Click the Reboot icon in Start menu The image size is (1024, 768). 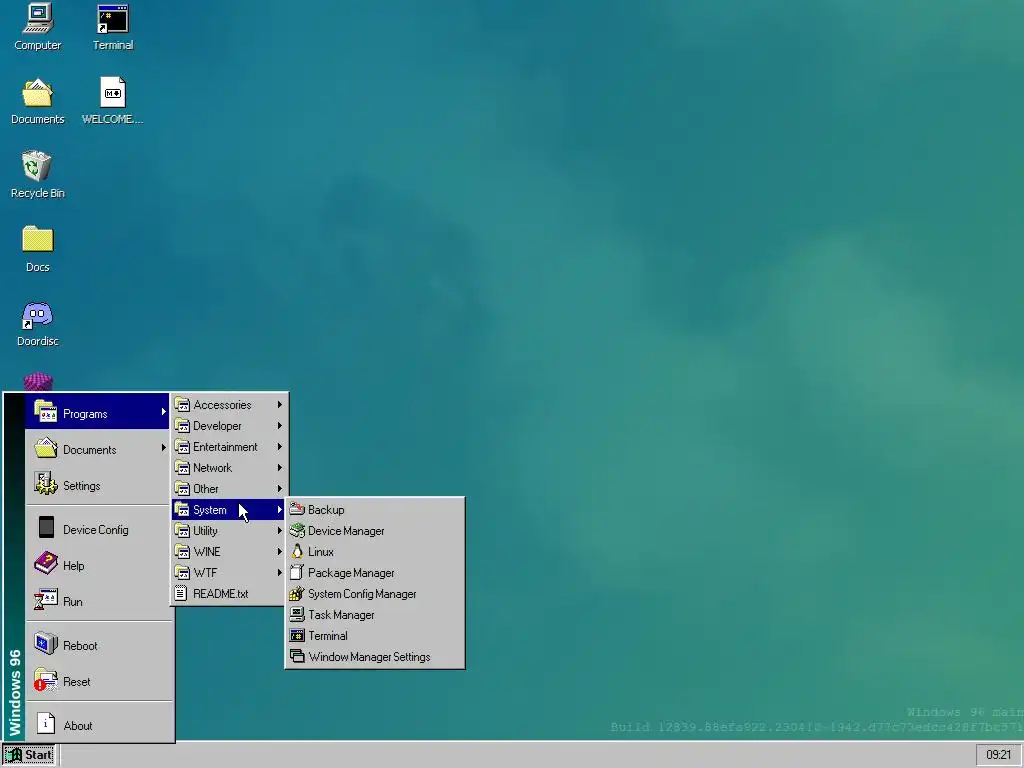[x=46, y=643]
